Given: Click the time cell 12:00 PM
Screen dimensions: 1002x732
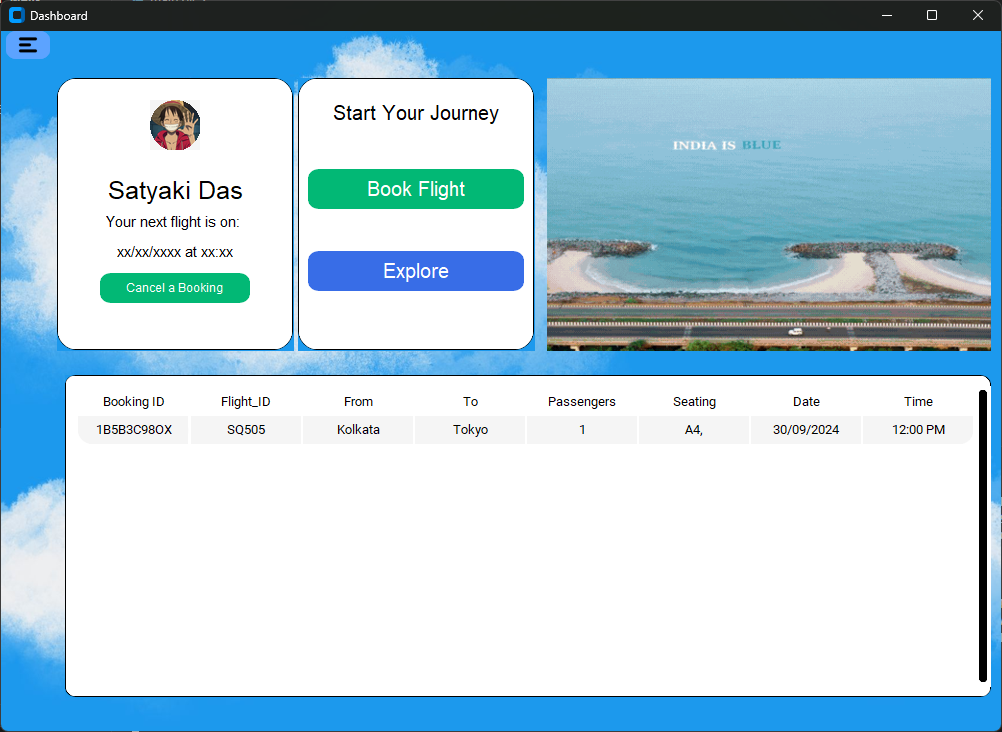Looking at the screenshot, I should click(918, 430).
